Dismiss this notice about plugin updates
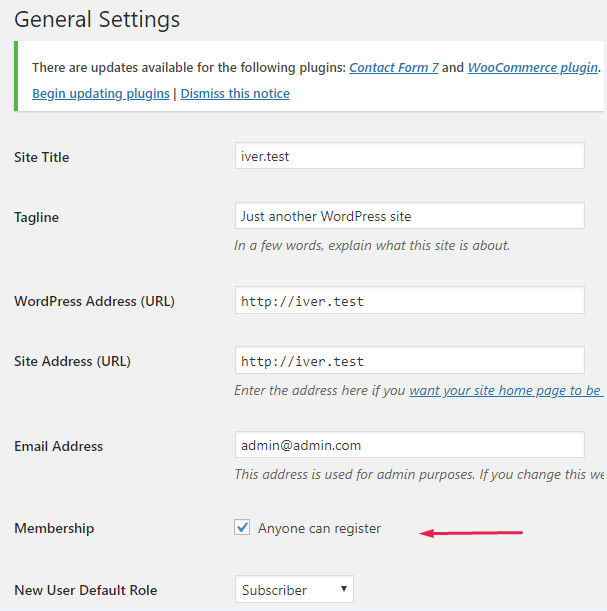 [x=235, y=94]
